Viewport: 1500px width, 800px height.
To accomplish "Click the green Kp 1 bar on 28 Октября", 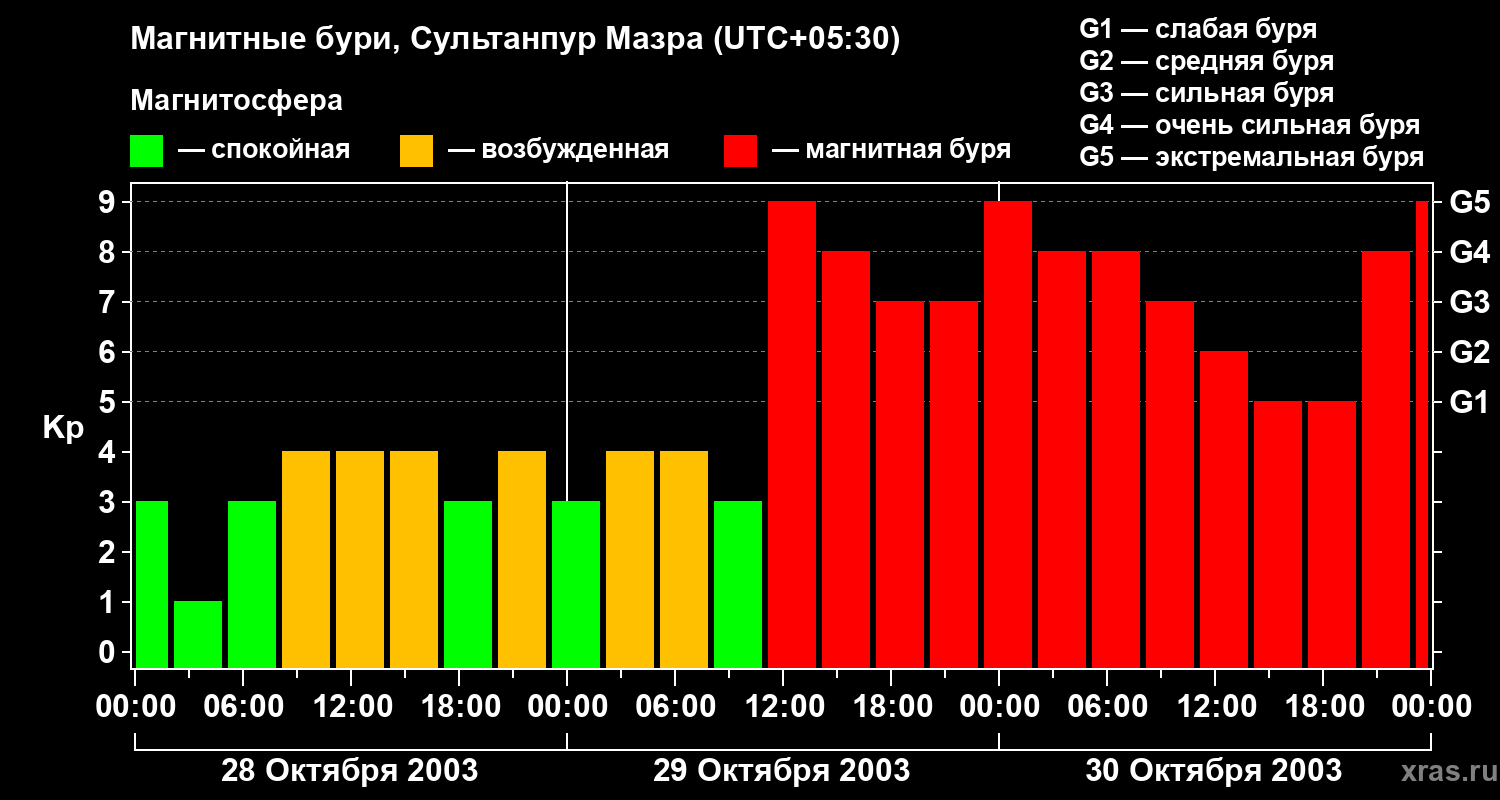I will click(x=198, y=634).
